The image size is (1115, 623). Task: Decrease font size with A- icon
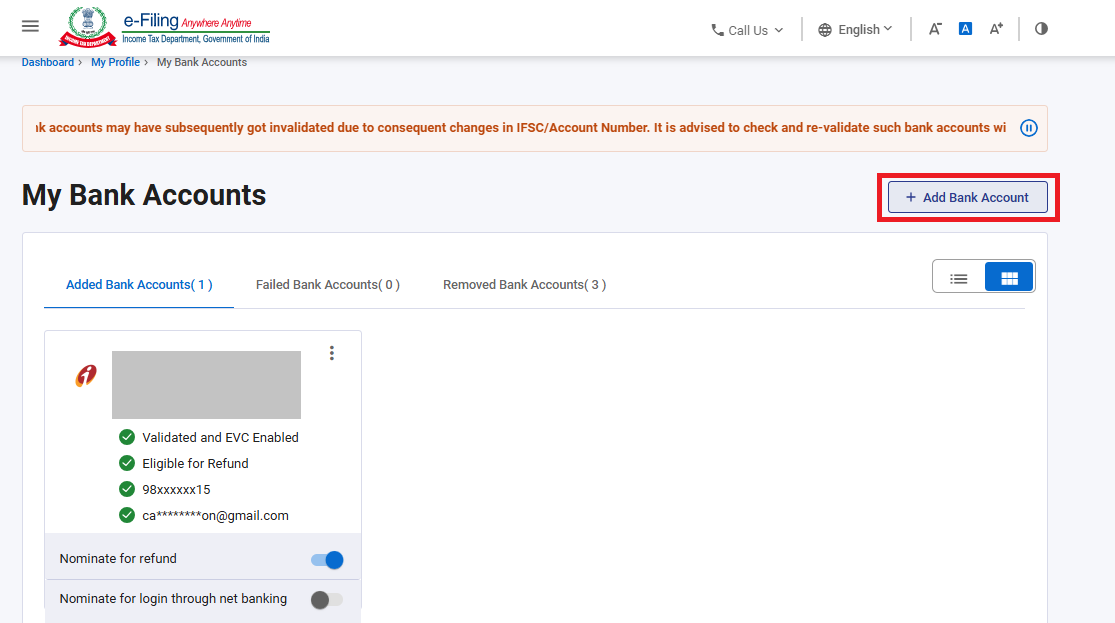[935, 29]
